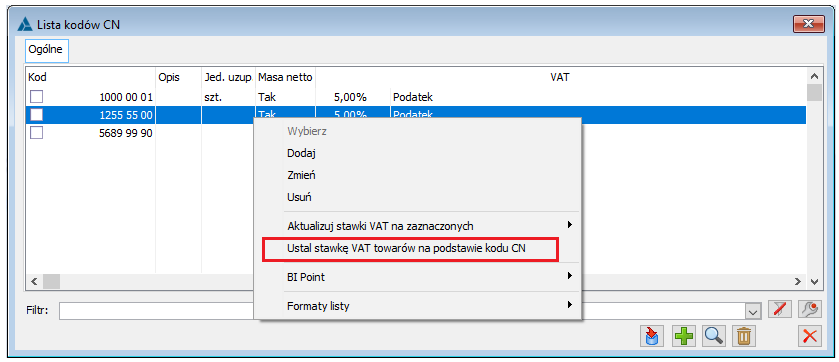Viewport: 839px width, 362px height.
Task: Click the trash can delete icon
Action: (744, 336)
